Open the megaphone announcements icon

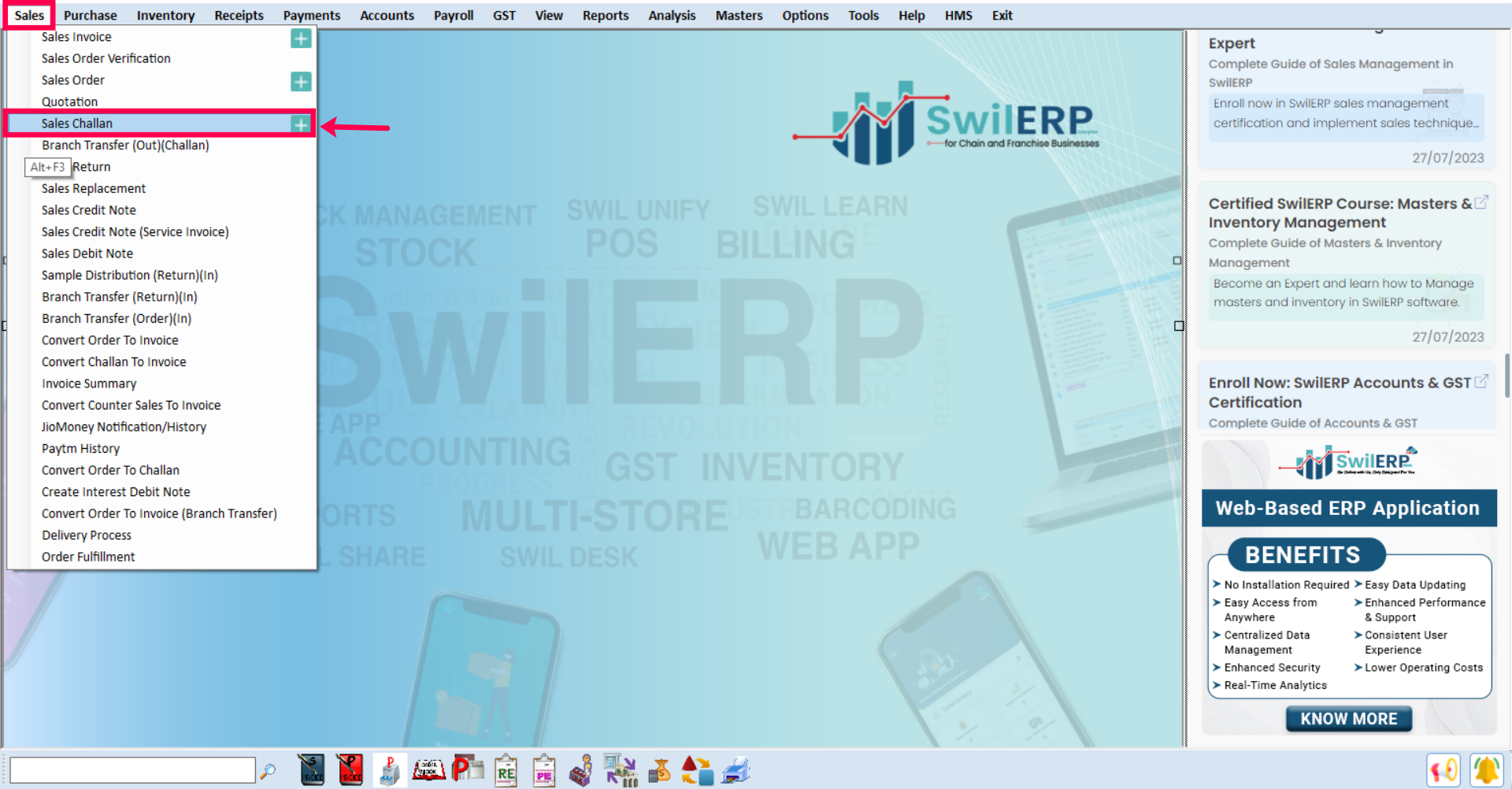[1443, 770]
